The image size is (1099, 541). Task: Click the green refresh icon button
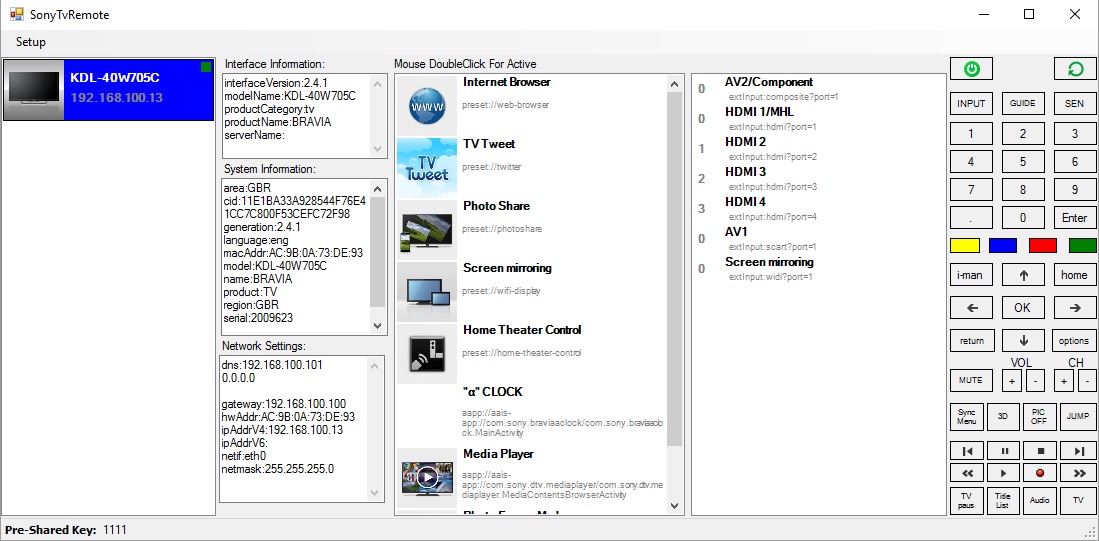coord(1075,69)
